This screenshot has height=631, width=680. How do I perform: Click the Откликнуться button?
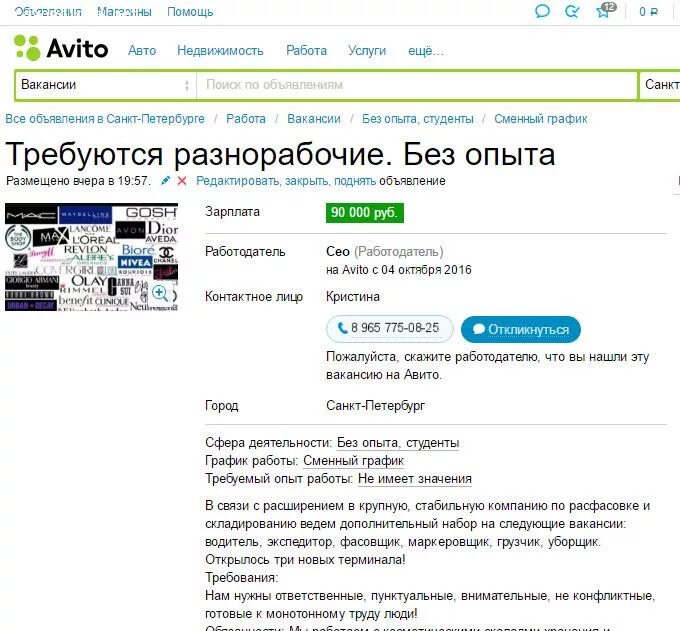521,329
